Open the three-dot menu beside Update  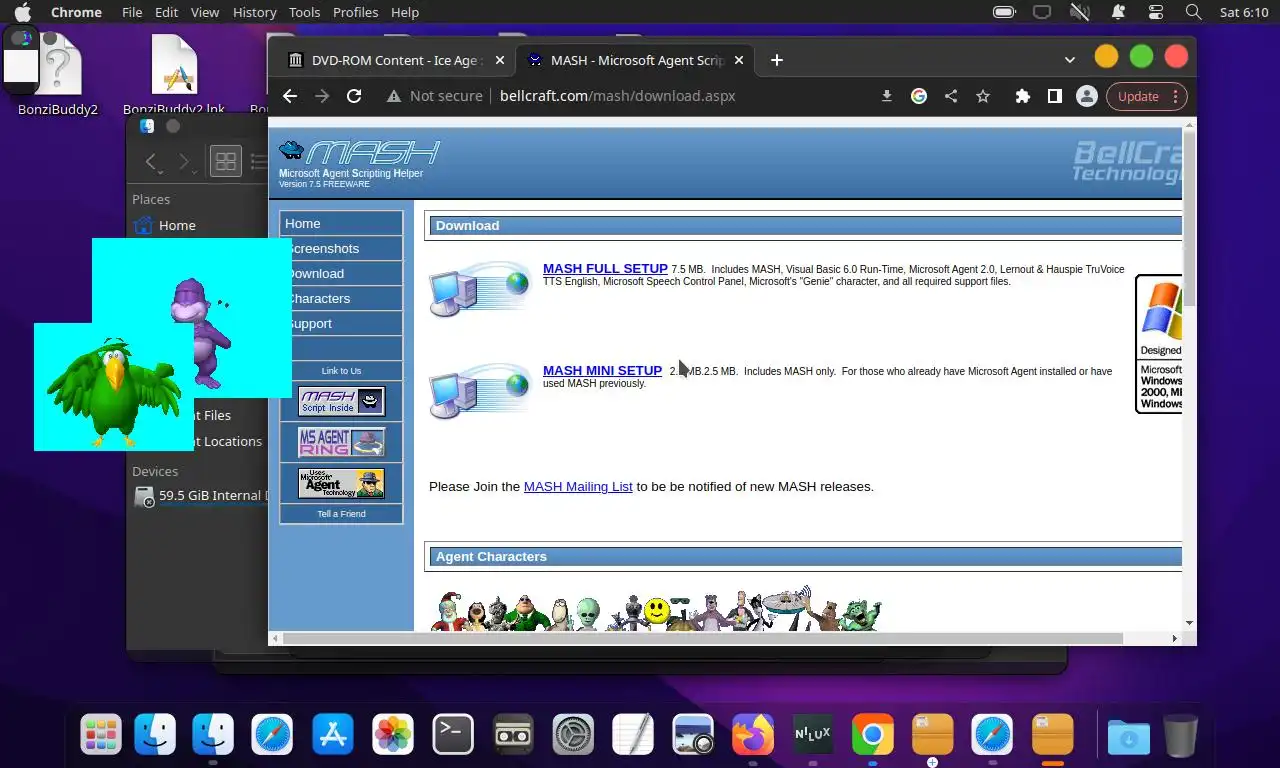click(1175, 96)
